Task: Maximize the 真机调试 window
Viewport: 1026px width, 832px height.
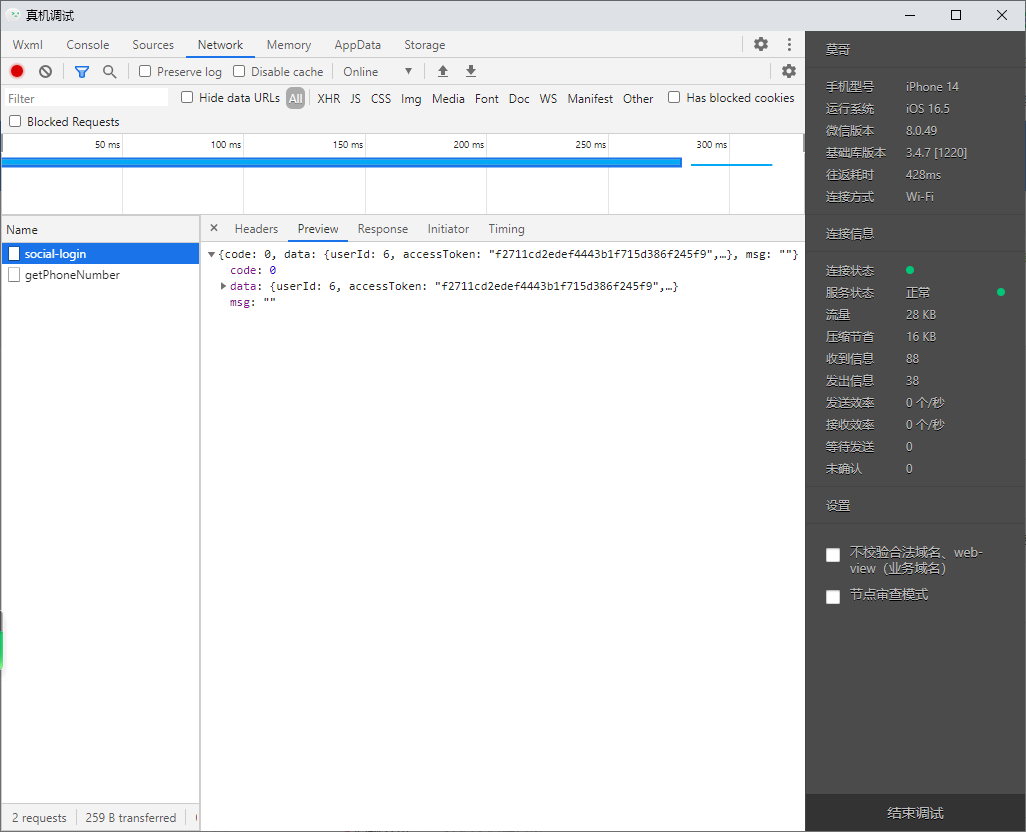Action: pyautogui.click(x=956, y=15)
